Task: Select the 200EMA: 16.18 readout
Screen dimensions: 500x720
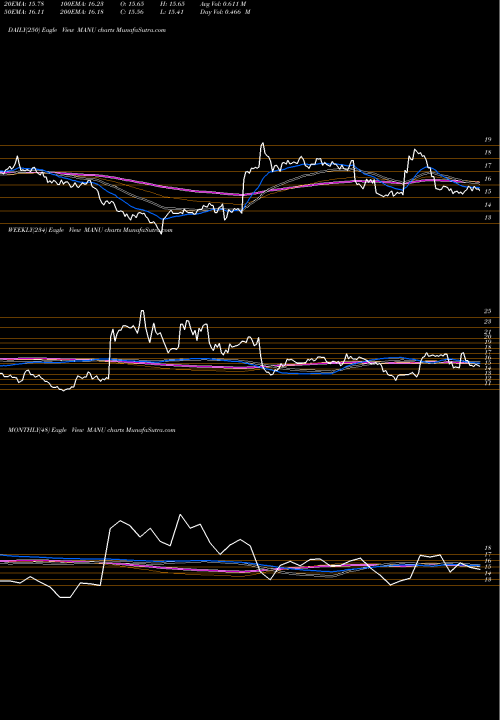Action: [x=83, y=12]
